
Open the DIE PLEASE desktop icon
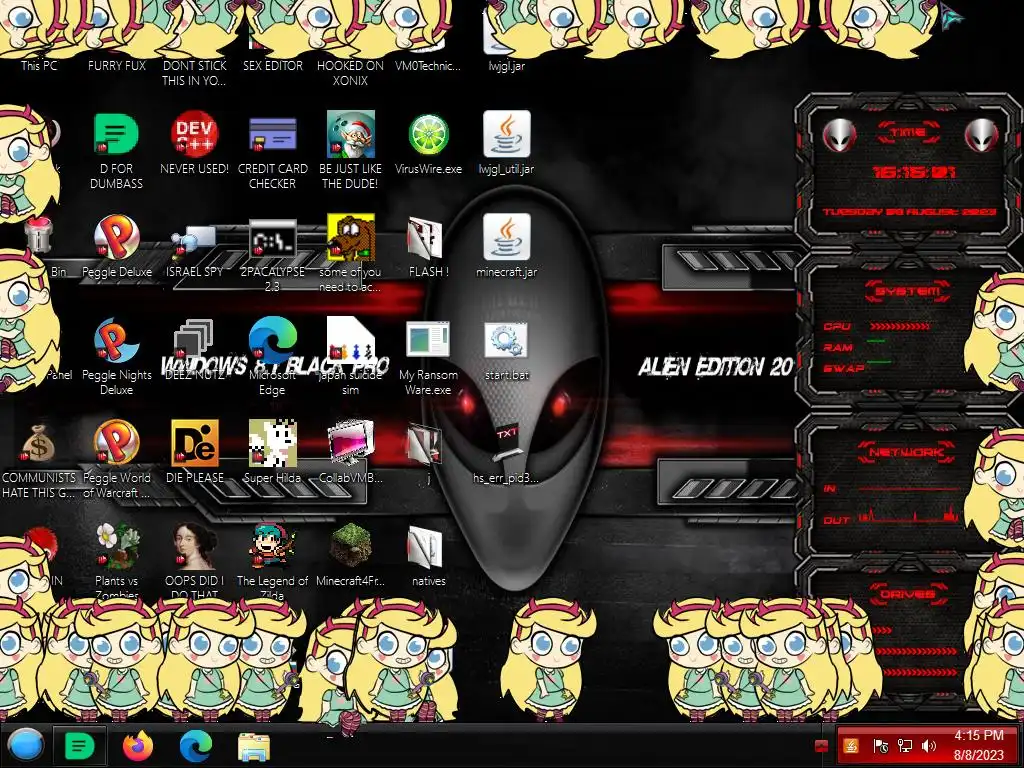pyautogui.click(x=194, y=443)
